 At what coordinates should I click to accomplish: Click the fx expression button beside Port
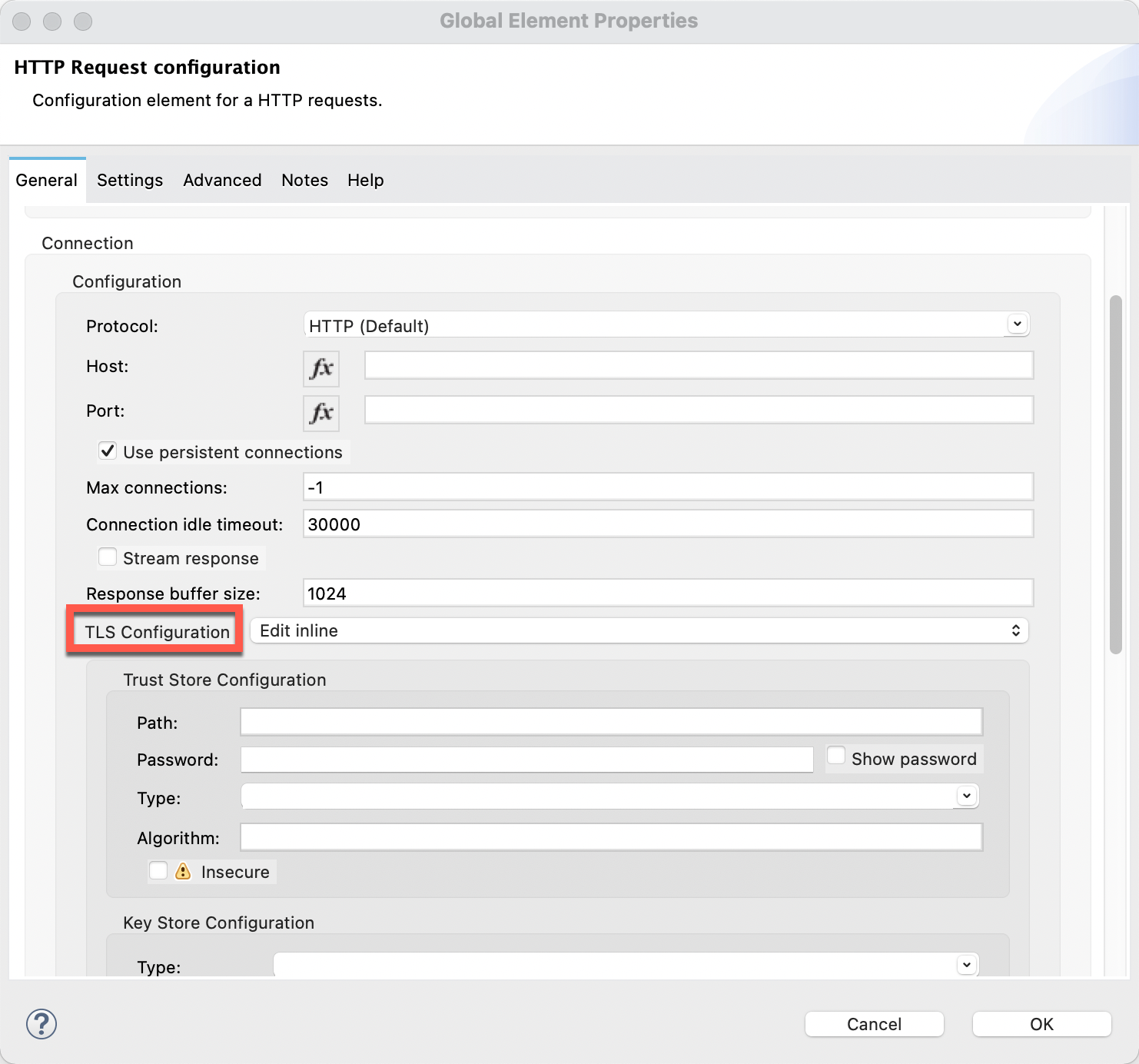pyautogui.click(x=321, y=413)
